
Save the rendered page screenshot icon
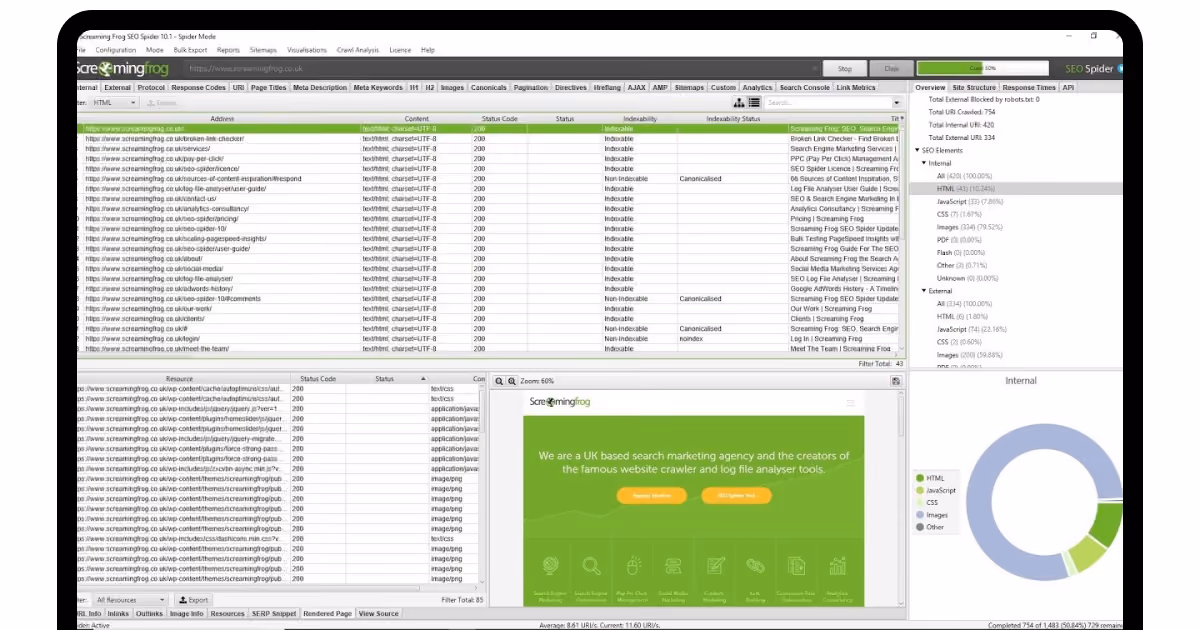896,381
